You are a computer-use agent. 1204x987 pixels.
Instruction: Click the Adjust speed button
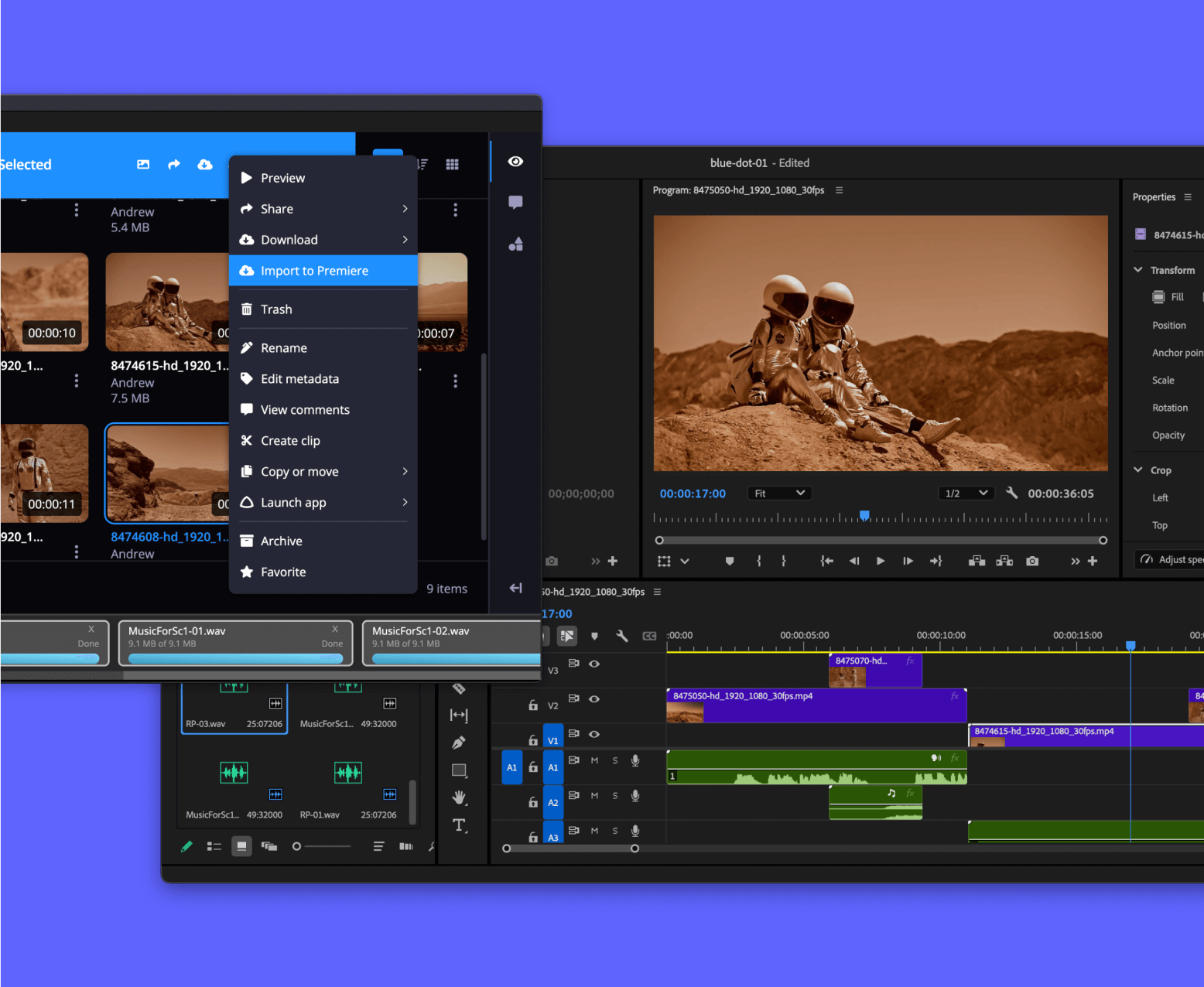pyautogui.click(x=1170, y=559)
